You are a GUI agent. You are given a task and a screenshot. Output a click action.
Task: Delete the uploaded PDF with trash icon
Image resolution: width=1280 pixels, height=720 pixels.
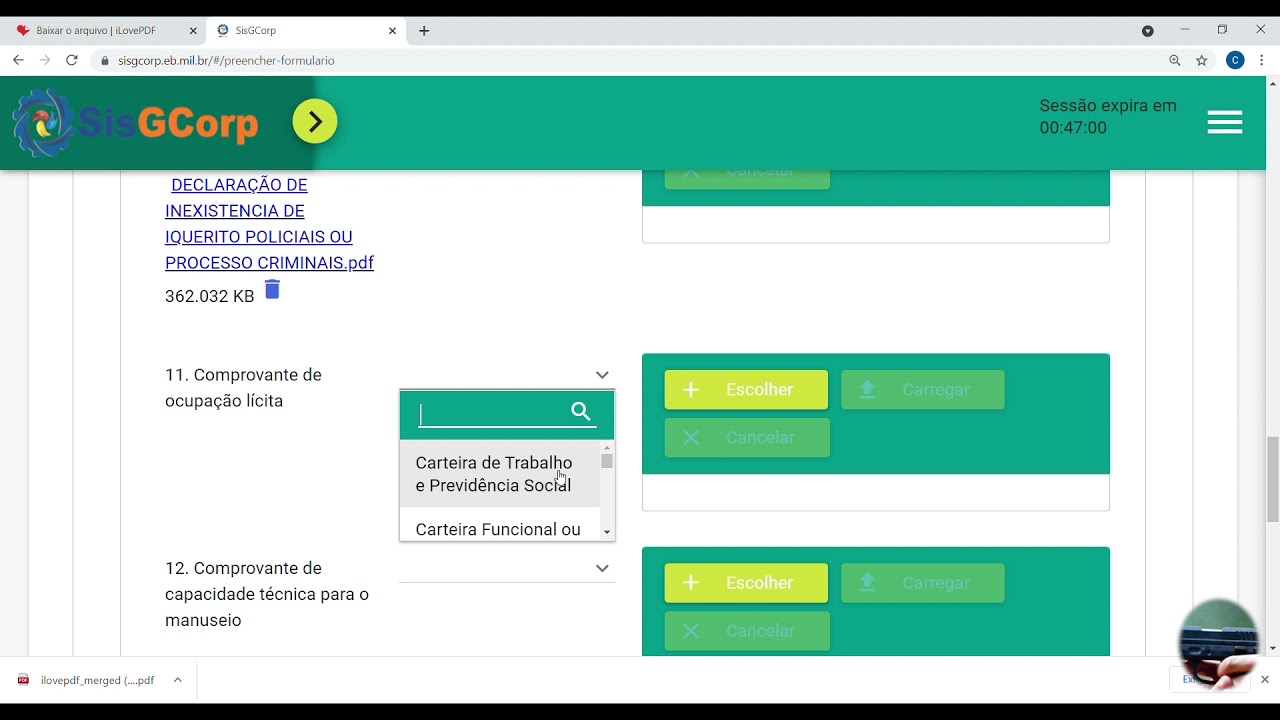[272, 290]
